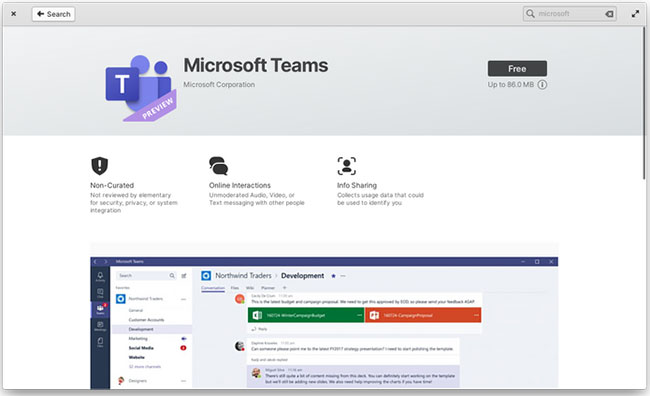The height and width of the screenshot is (396, 650).
Task: Click the microsoft search field
Action: coord(569,14)
